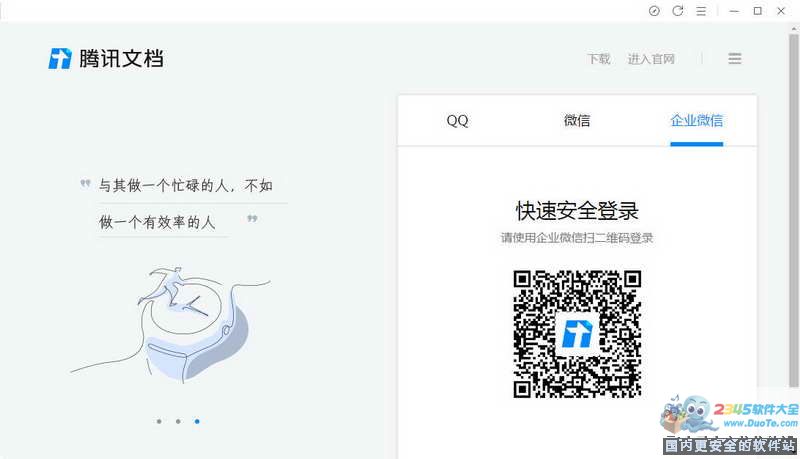Click the 下载 download link

[599, 59]
